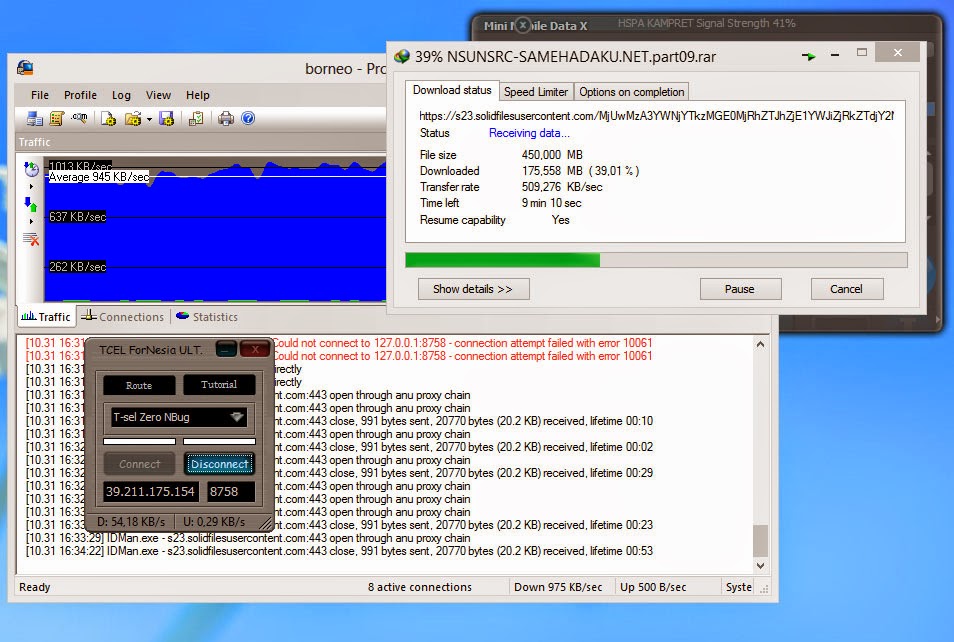Open Proxy Servers settings toolbar icon

35,118
